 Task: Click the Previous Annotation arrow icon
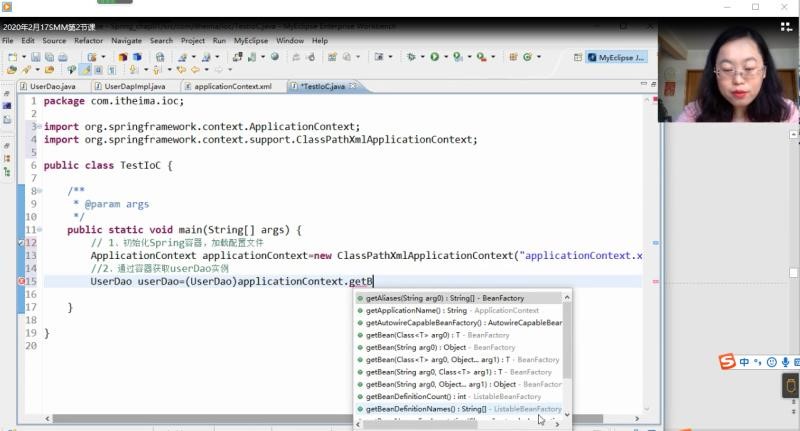156,69
